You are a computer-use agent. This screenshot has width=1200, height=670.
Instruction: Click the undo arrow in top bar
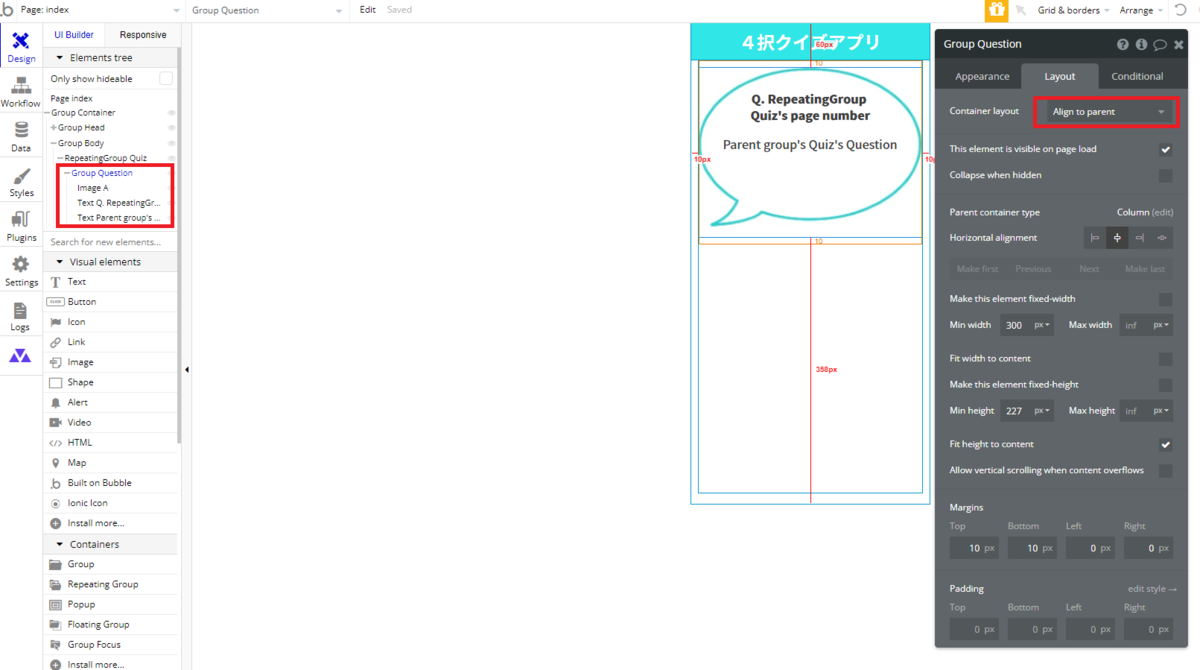click(x=1182, y=10)
